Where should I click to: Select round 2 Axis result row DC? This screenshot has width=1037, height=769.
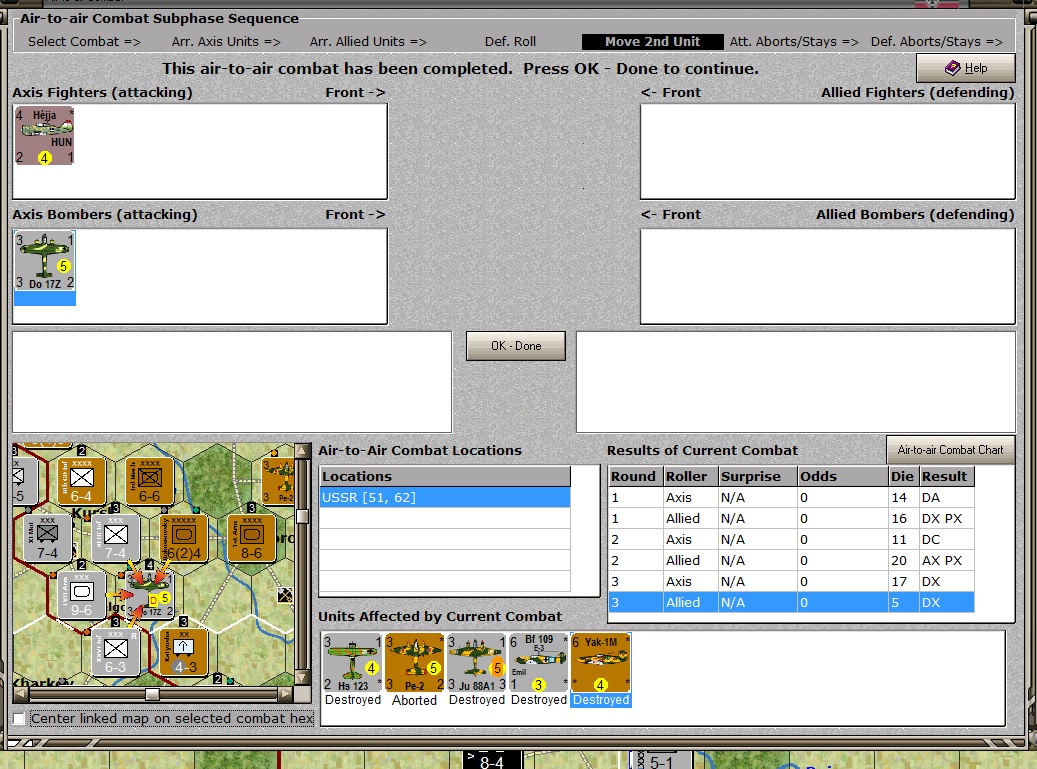[x=791, y=540]
